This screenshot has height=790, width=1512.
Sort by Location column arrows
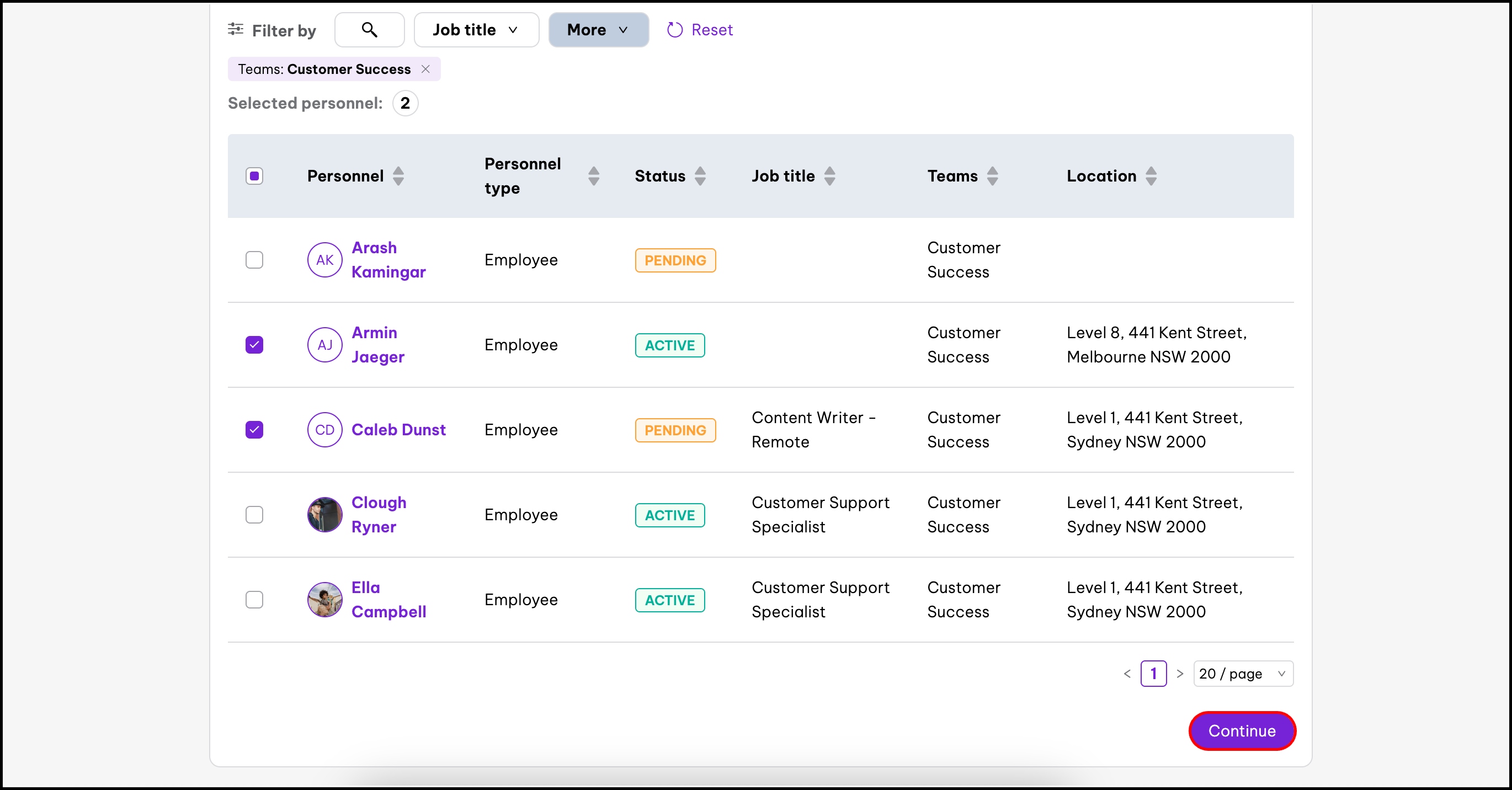[1151, 176]
